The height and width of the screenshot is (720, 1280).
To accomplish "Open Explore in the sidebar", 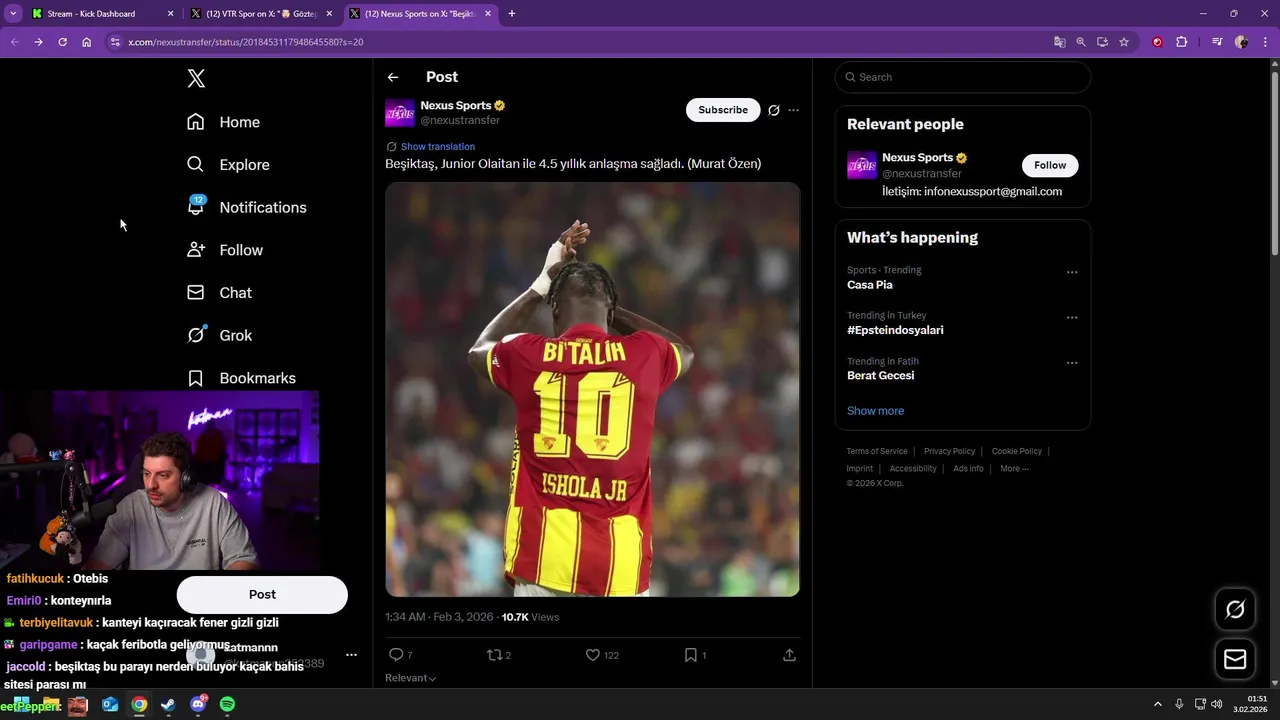I will click(x=228, y=165).
